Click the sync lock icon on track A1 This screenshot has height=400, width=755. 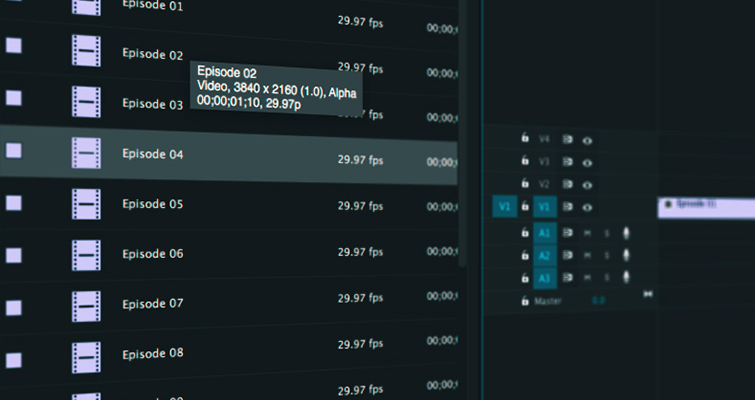(x=566, y=231)
